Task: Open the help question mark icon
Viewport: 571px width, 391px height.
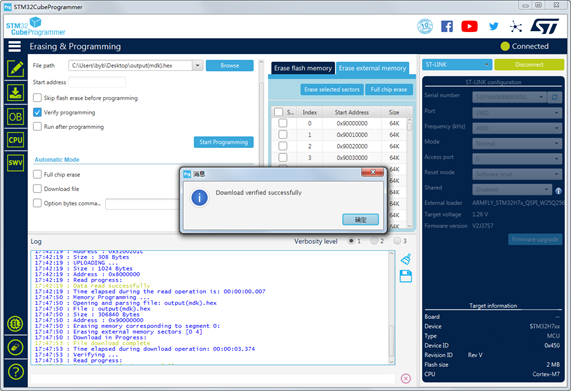Action: 15,372
